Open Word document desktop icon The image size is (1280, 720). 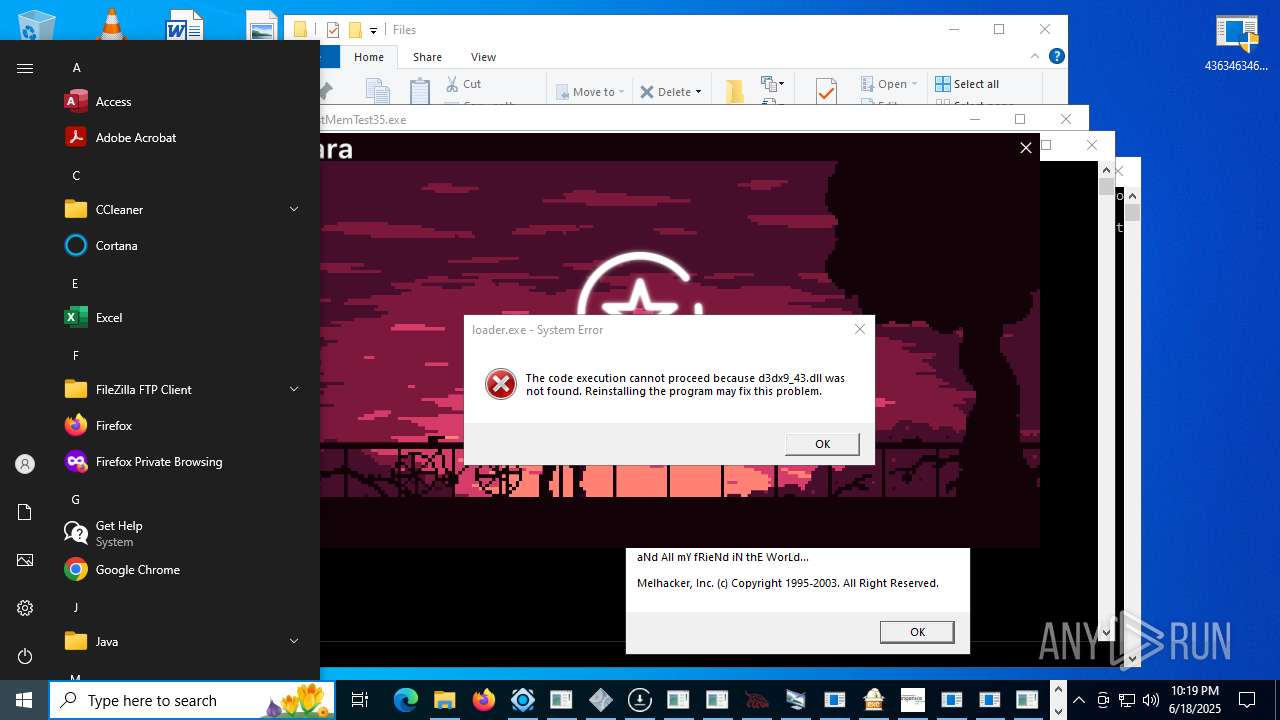[x=184, y=25]
